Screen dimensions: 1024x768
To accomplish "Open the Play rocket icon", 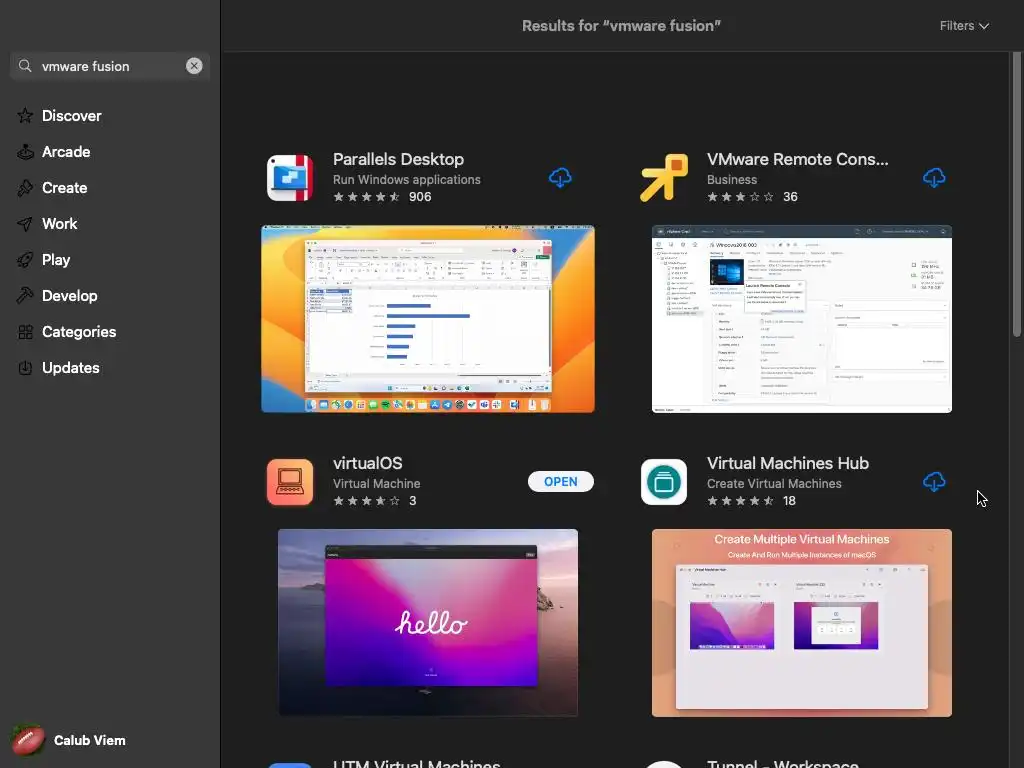I will pyautogui.click(x=25, y=260).
